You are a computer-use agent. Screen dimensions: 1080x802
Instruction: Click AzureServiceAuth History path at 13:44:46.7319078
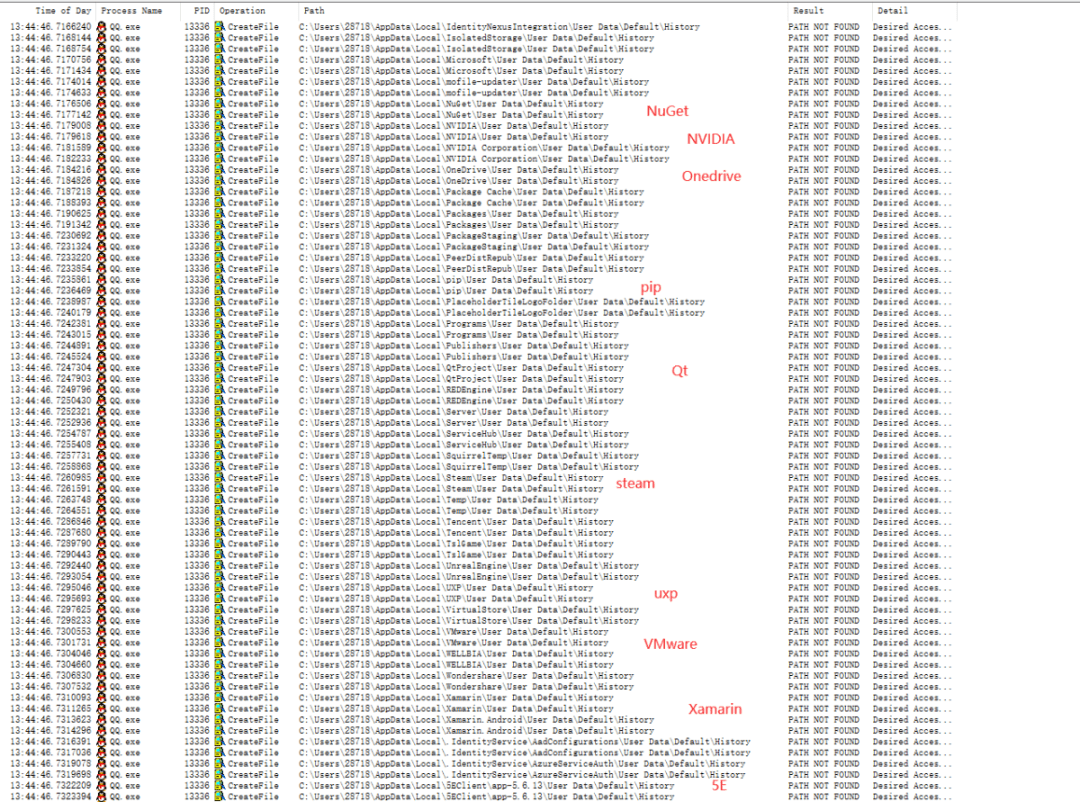click(522, 764)
